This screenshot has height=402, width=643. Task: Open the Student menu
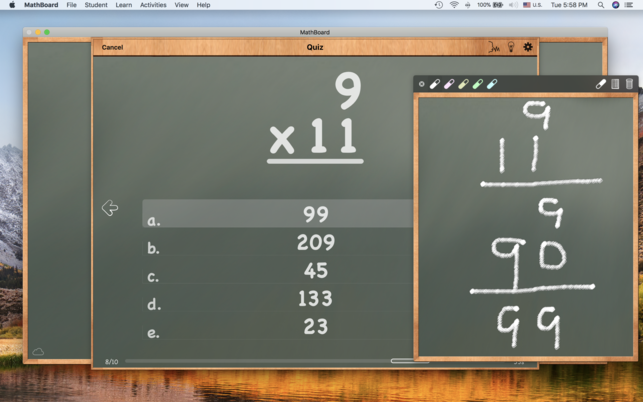(96, 5)
